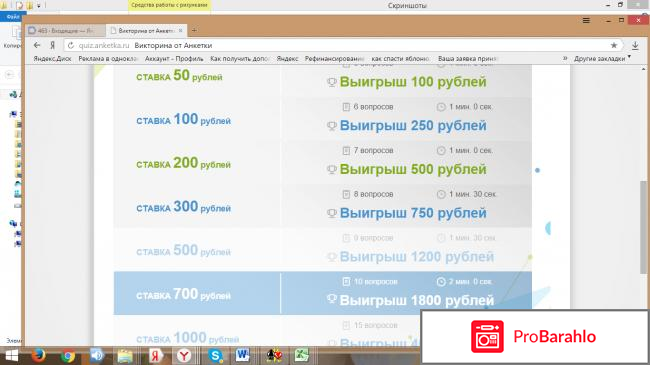Open Skype from the taskbar
The height and width of the screenshot is (365, 650).
point(215,356)
